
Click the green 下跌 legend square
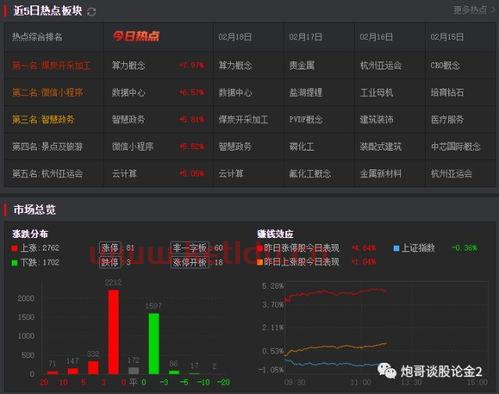point(14,263)
